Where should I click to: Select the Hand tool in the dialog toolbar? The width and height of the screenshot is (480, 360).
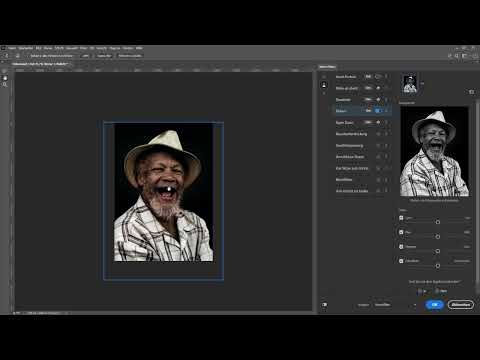pos(5,78)
